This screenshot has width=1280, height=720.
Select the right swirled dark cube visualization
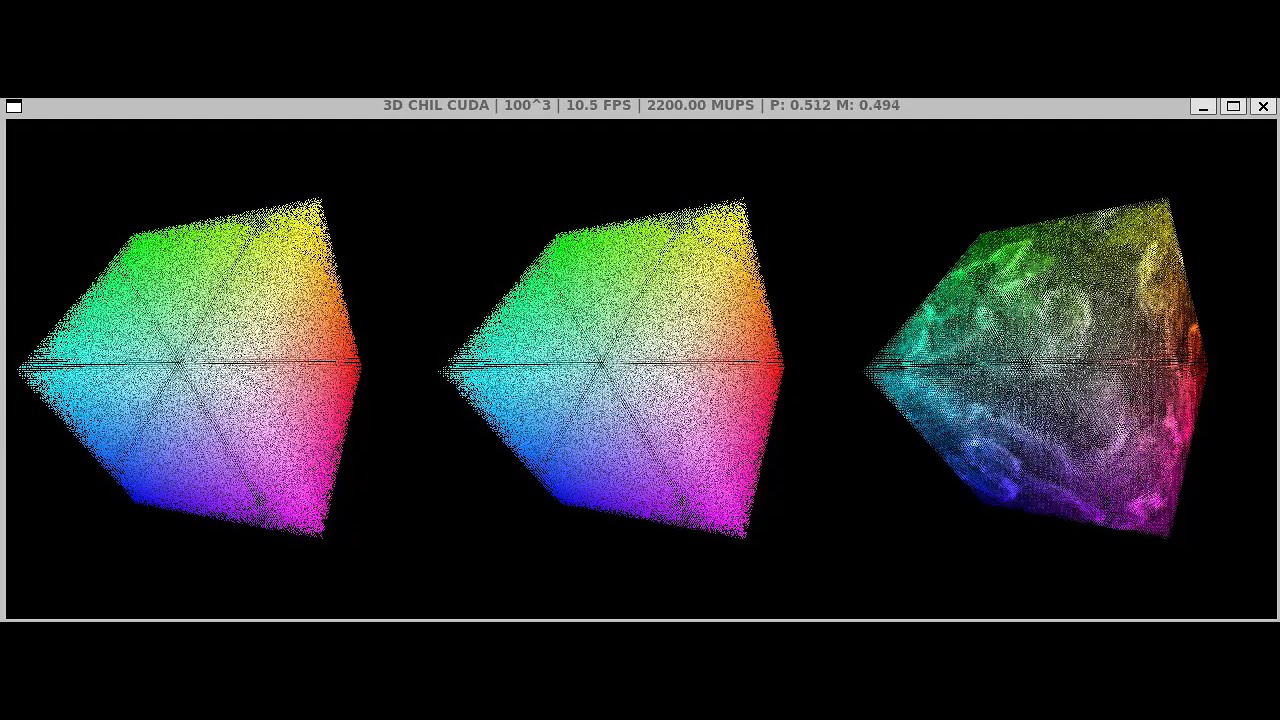point(1036,368)
